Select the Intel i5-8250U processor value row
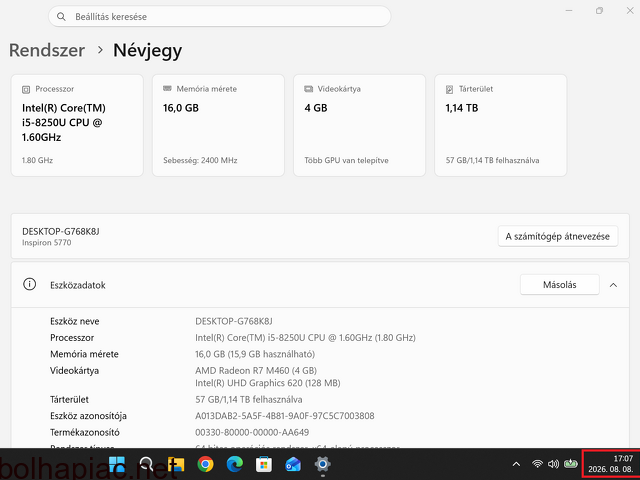 pos(305,338)
